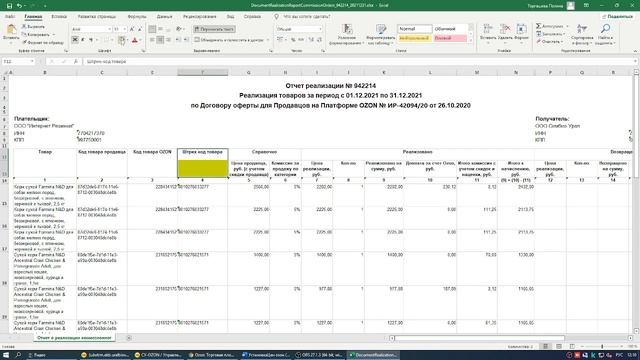The image size is (640, 360).
Task: Select the yellow Neutral cell style
Action: point(415,38)
